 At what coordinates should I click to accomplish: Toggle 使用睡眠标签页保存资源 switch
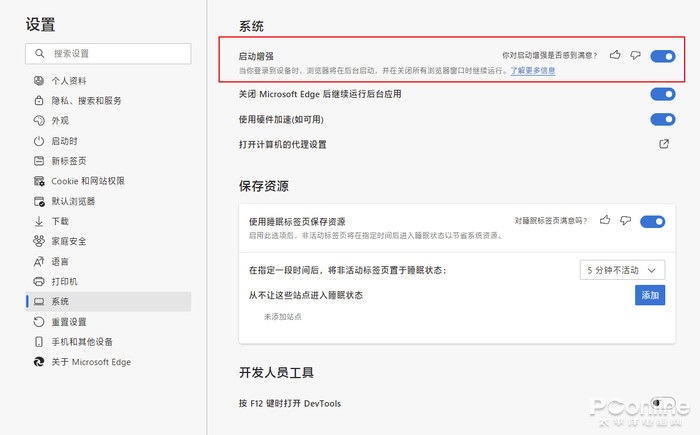(652, 222)
